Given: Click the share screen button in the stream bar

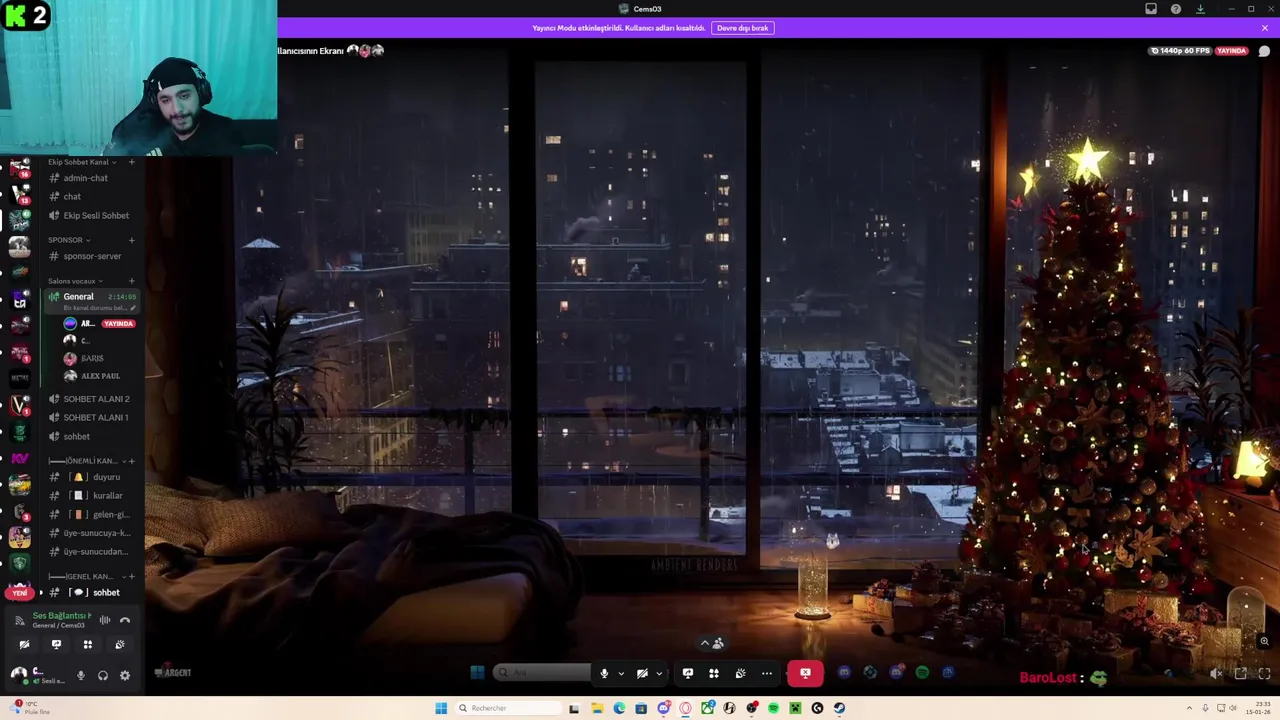Looking at the screenshot, I should pyautogui.click(x=688, y=674).
